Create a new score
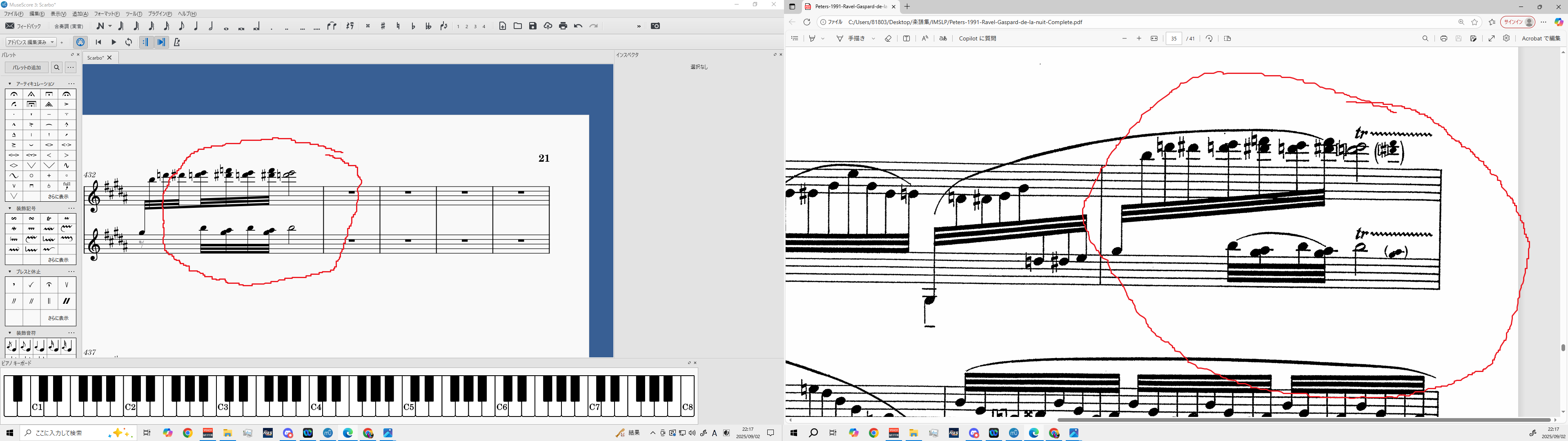 click(x=503, y=26)
